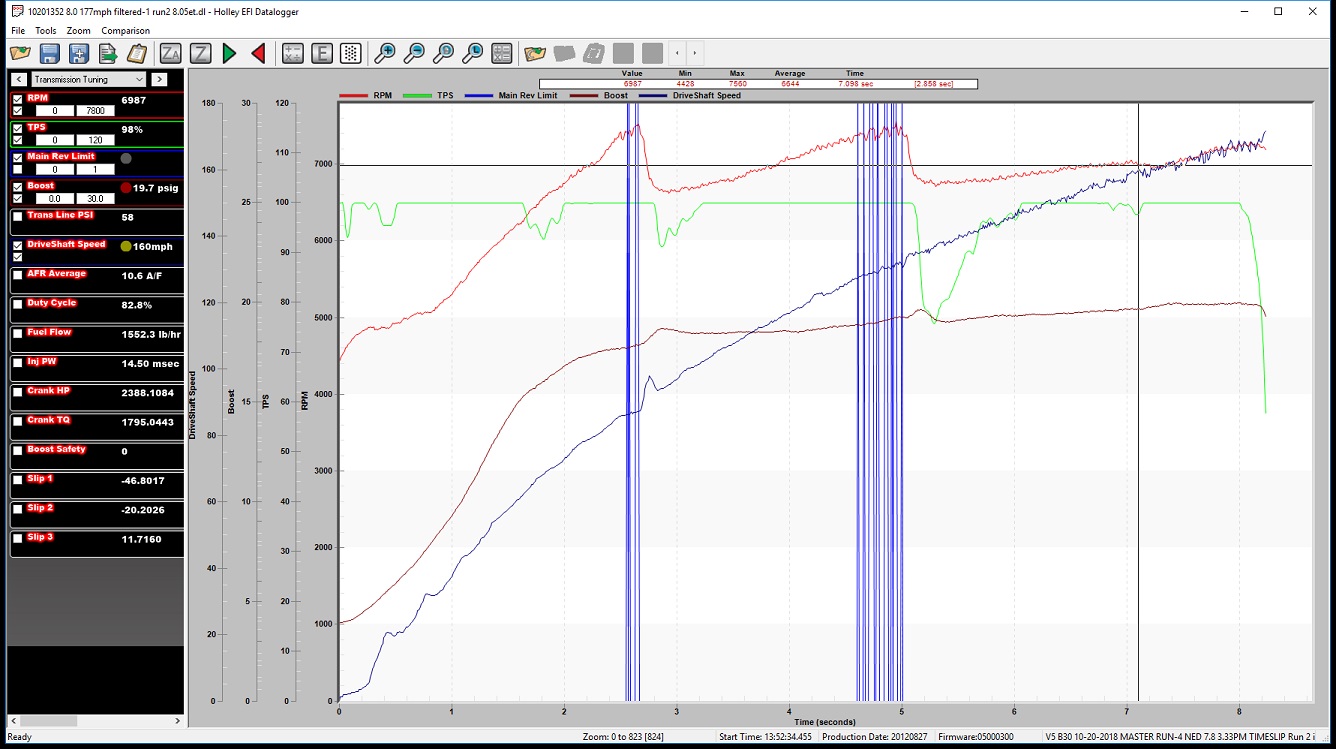Go to next channel group with right arrow
This screenshot has height=749, width=1336.
pos(159,79)
